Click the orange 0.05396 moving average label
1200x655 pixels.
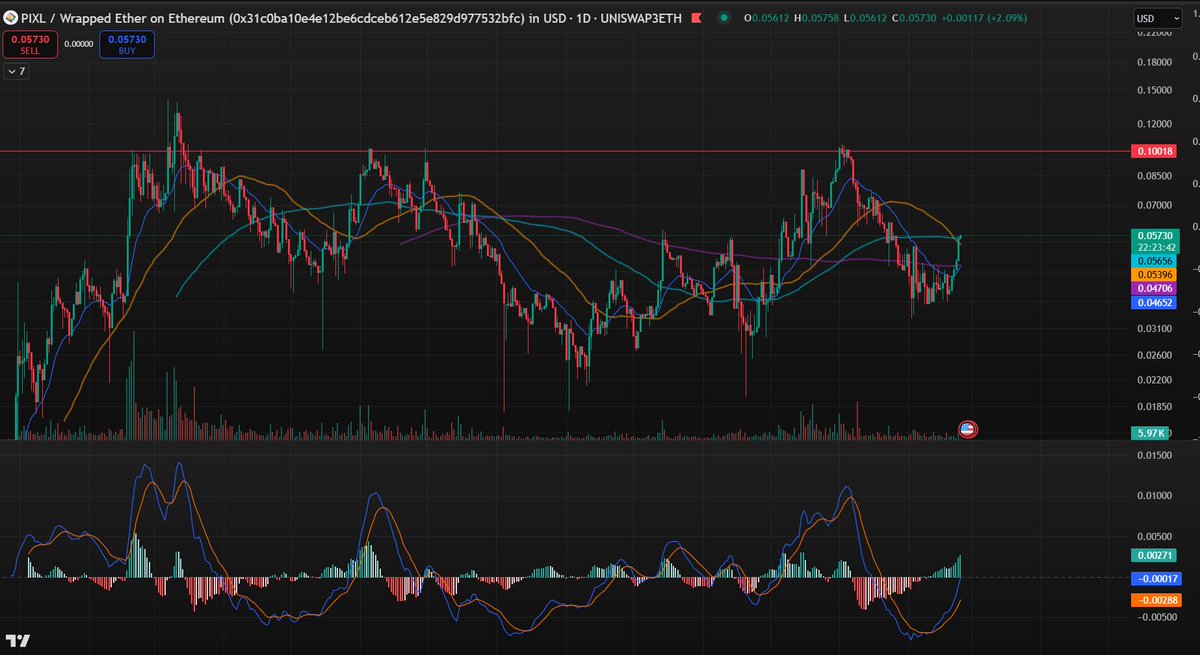[1153, 274]
